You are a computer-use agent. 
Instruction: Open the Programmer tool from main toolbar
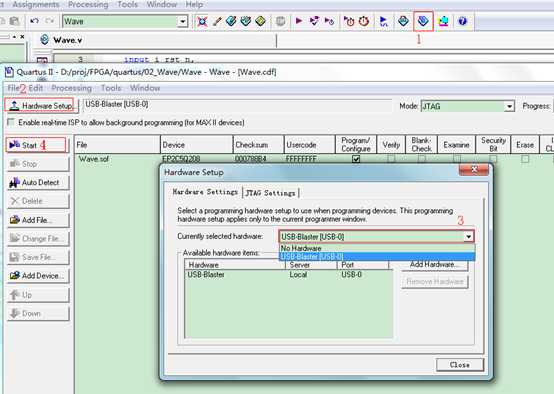423,21
